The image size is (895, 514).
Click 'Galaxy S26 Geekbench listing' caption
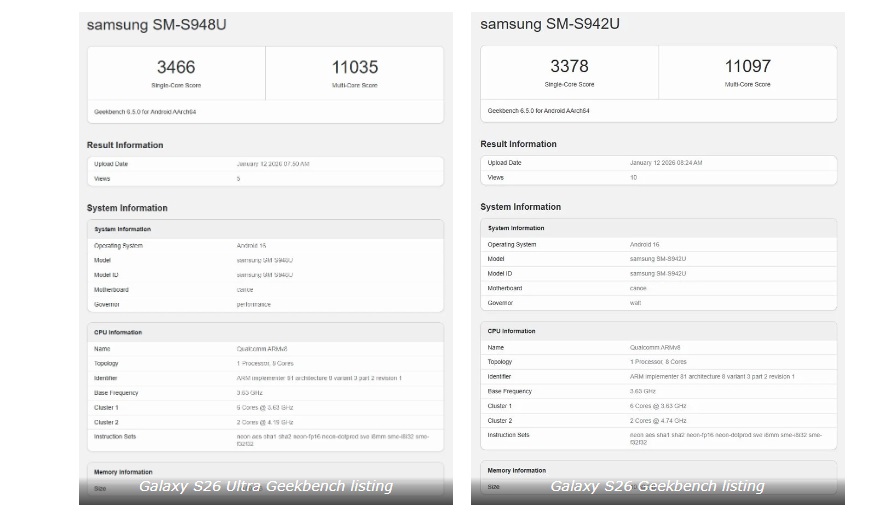tap(658, 487)
